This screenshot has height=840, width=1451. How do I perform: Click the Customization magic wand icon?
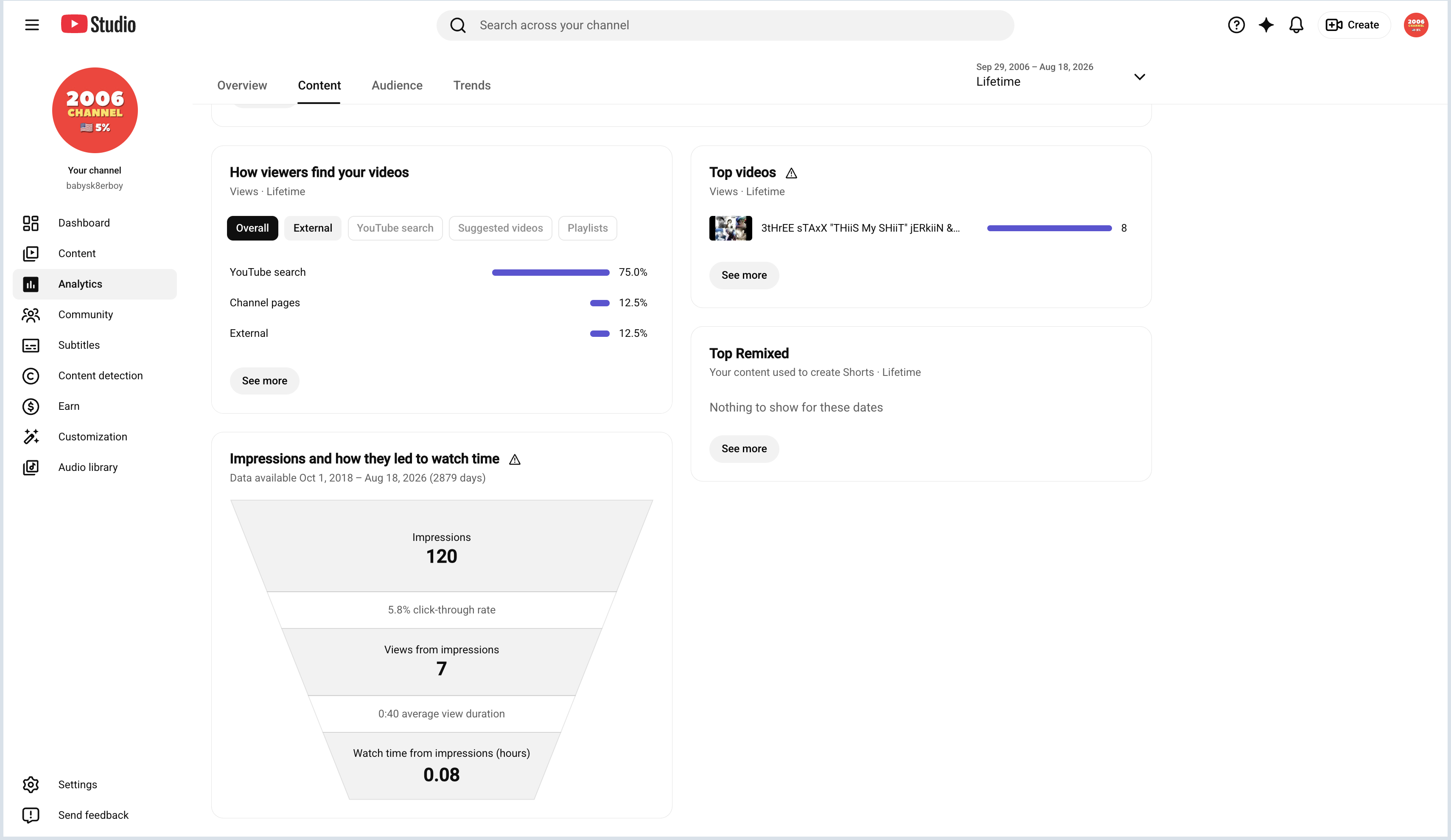tap(31, 437)
